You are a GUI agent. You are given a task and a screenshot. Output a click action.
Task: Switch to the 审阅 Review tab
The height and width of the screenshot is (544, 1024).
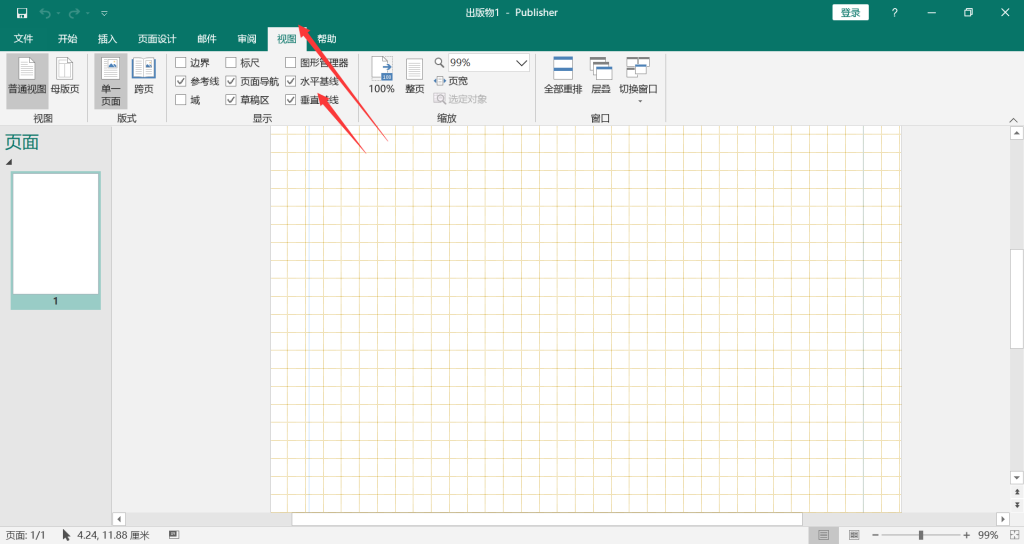(247, 39)
